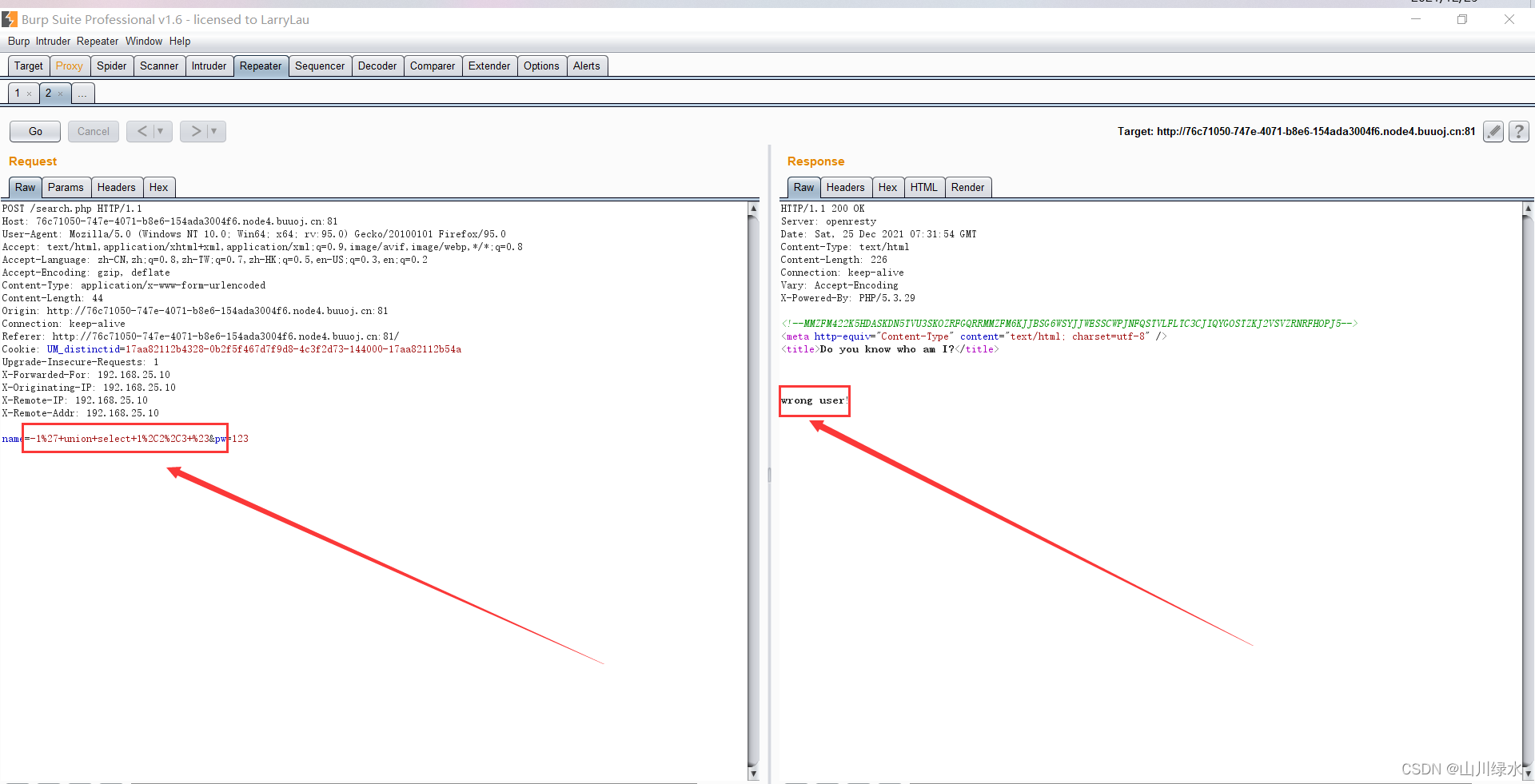The width and height of the screenshot is (1535, 784).
Task: Show Request Hex tab
Action: click(x=159, y=188)
